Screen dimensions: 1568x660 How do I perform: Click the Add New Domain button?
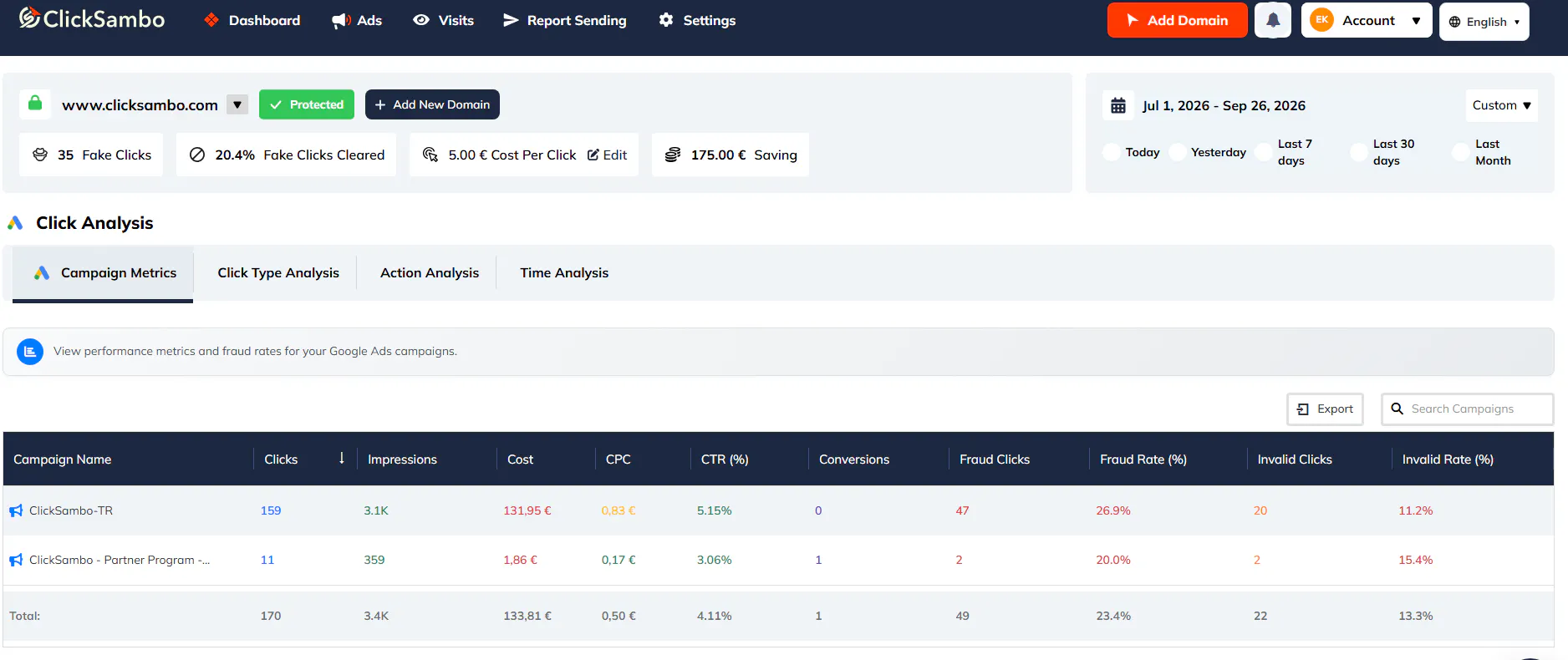click(x=432, y=104)
